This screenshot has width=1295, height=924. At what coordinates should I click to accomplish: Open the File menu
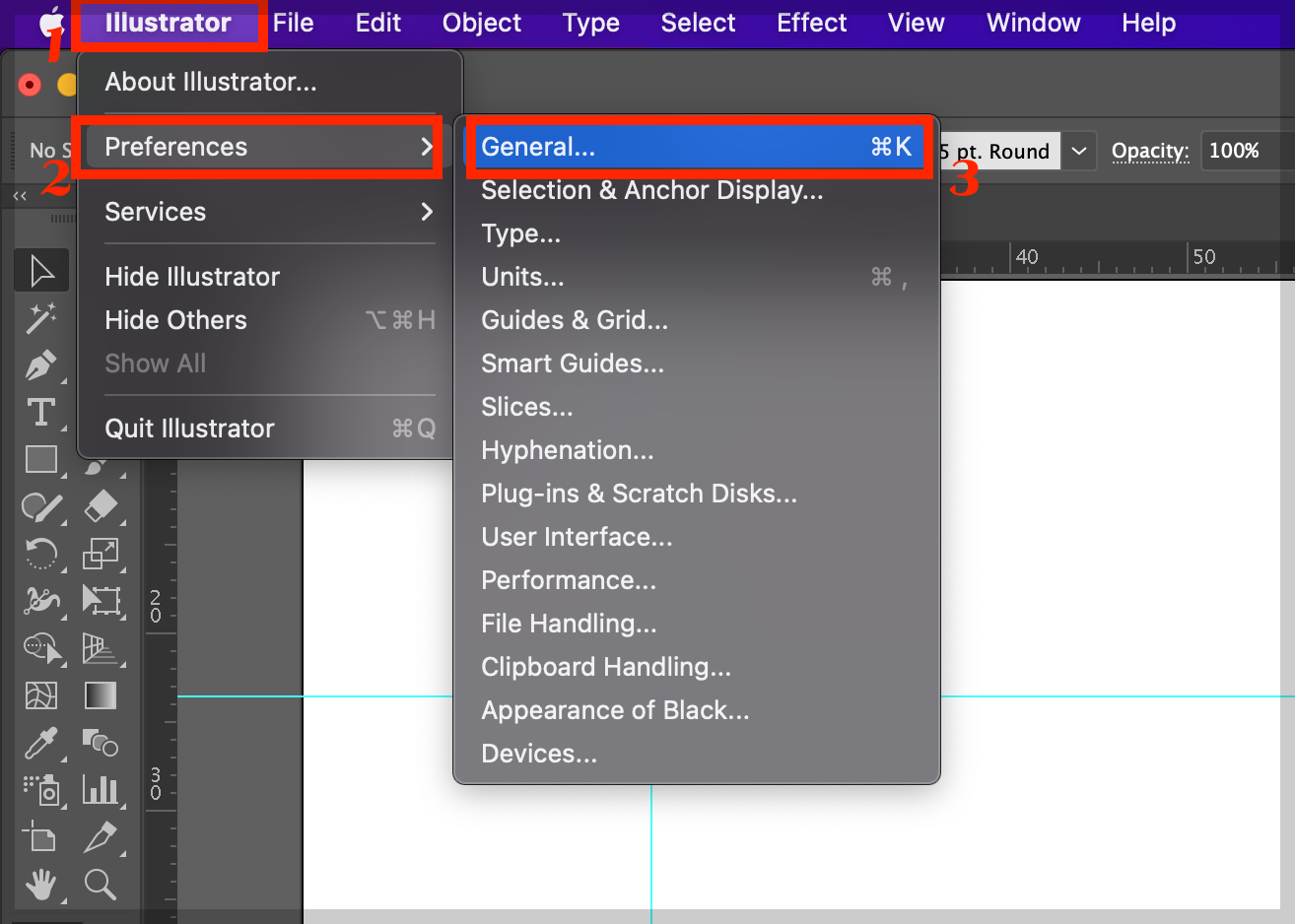(293, 23)
